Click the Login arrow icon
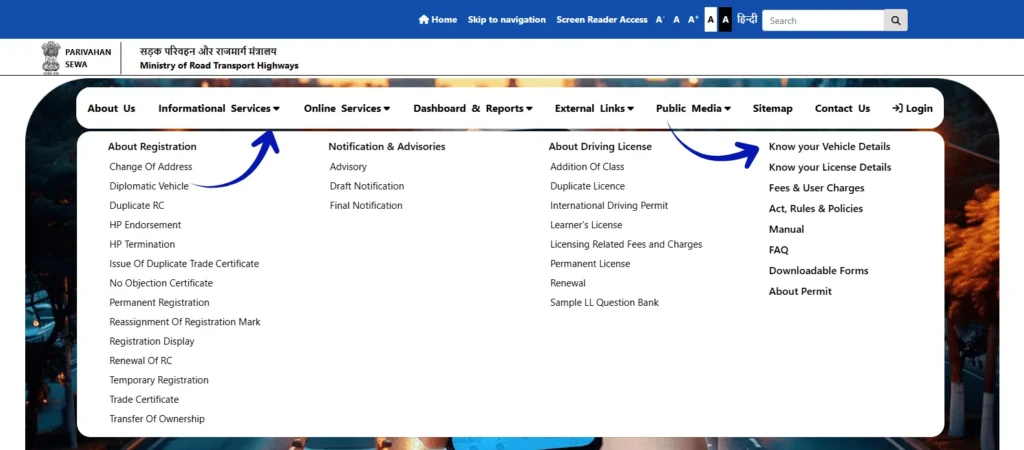The height and width of the screenshot is (450, 1024). (x=897, y=108)
